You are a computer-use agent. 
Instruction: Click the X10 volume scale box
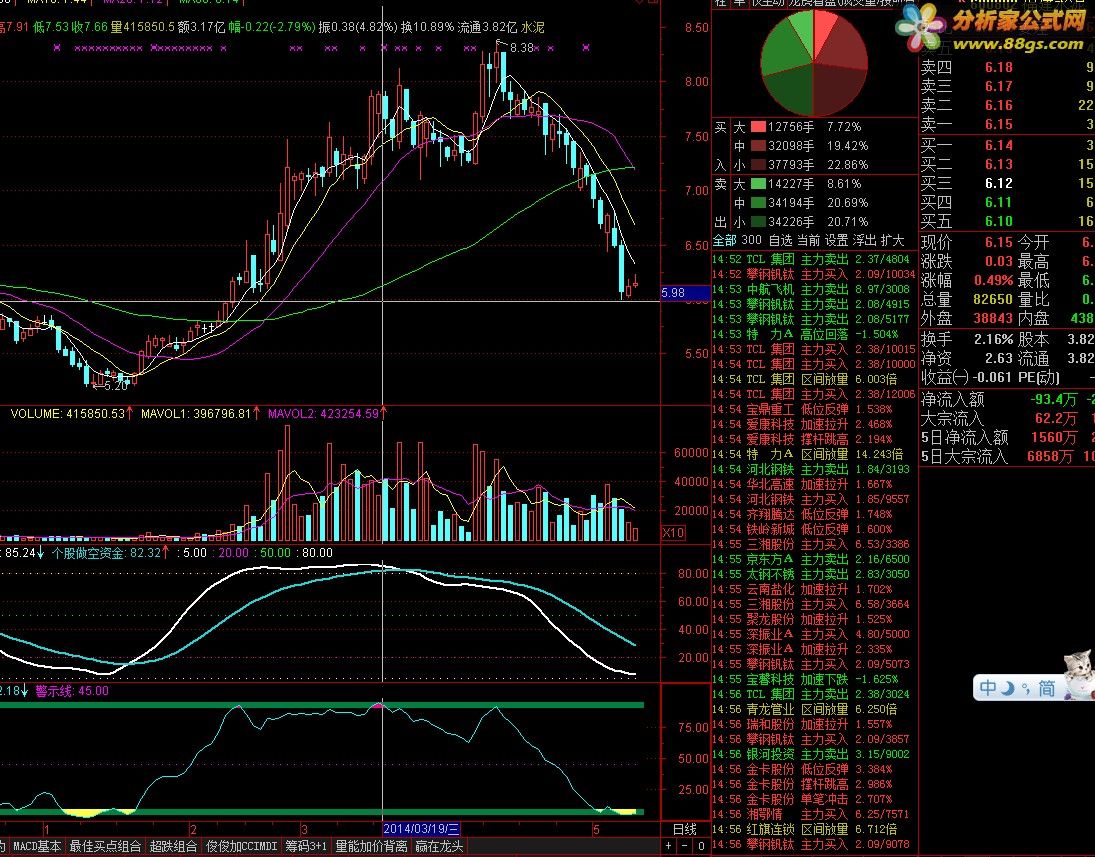673,533
